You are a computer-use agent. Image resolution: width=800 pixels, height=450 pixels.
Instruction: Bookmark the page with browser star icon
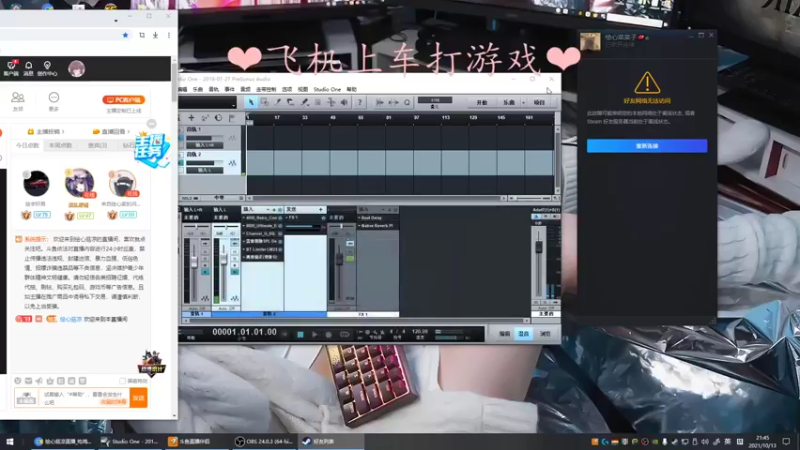(126, 35)
